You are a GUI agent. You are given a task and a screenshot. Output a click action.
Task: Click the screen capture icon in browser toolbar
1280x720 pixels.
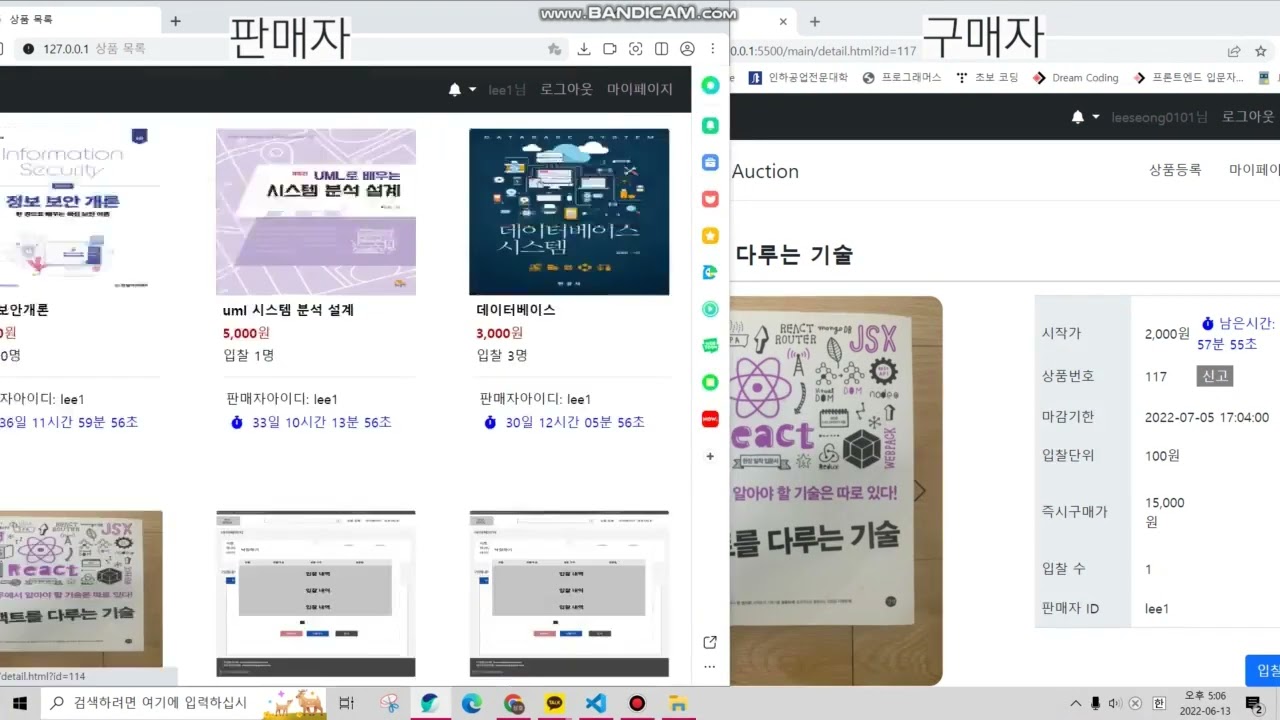click(635, 49)
